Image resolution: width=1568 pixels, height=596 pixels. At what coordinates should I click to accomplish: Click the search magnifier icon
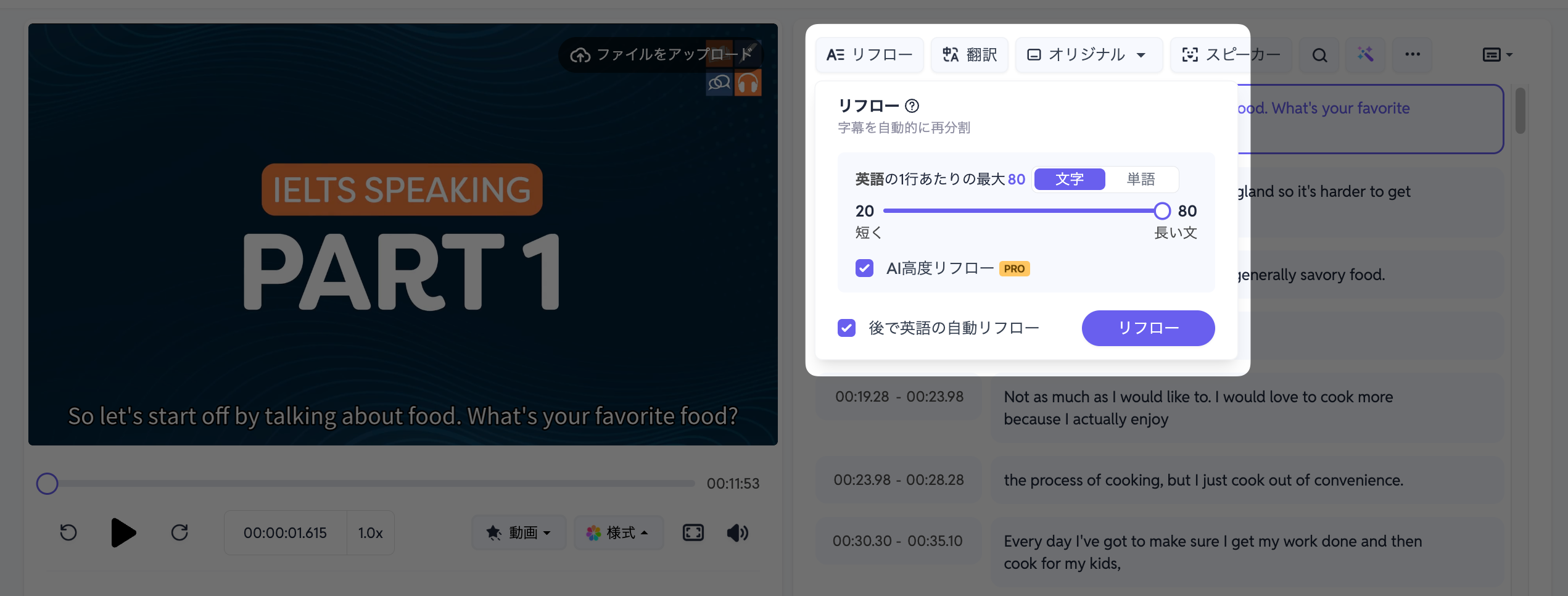tap(1319, 55)
